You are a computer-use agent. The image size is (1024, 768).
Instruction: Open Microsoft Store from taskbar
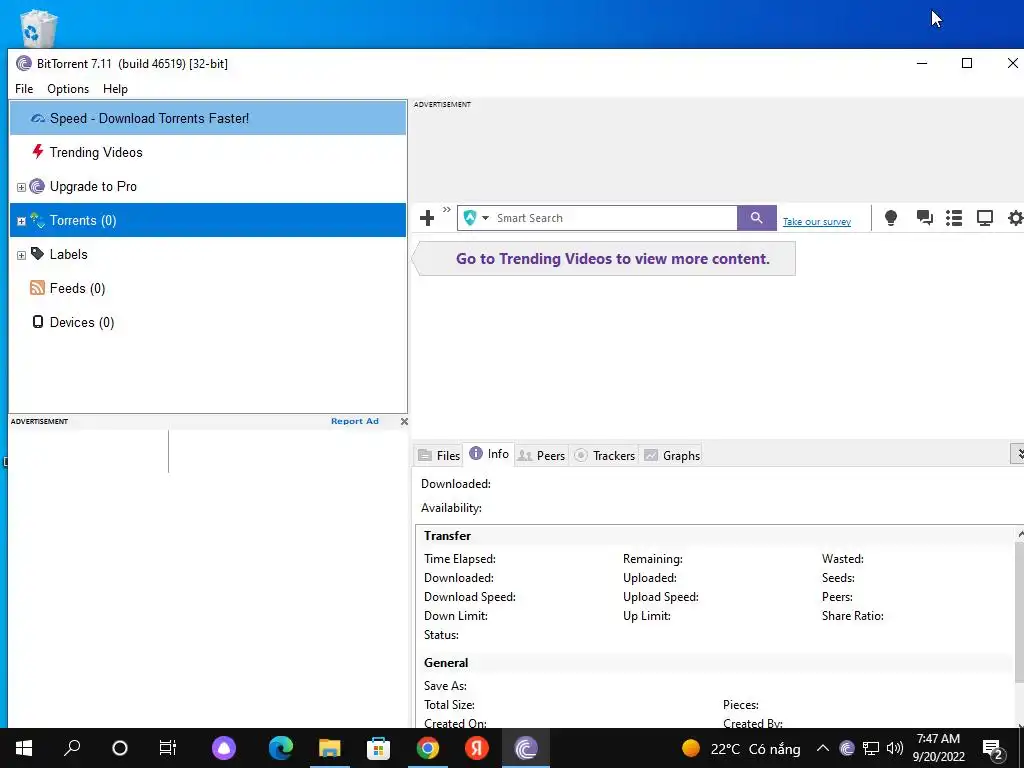point(378,748)
